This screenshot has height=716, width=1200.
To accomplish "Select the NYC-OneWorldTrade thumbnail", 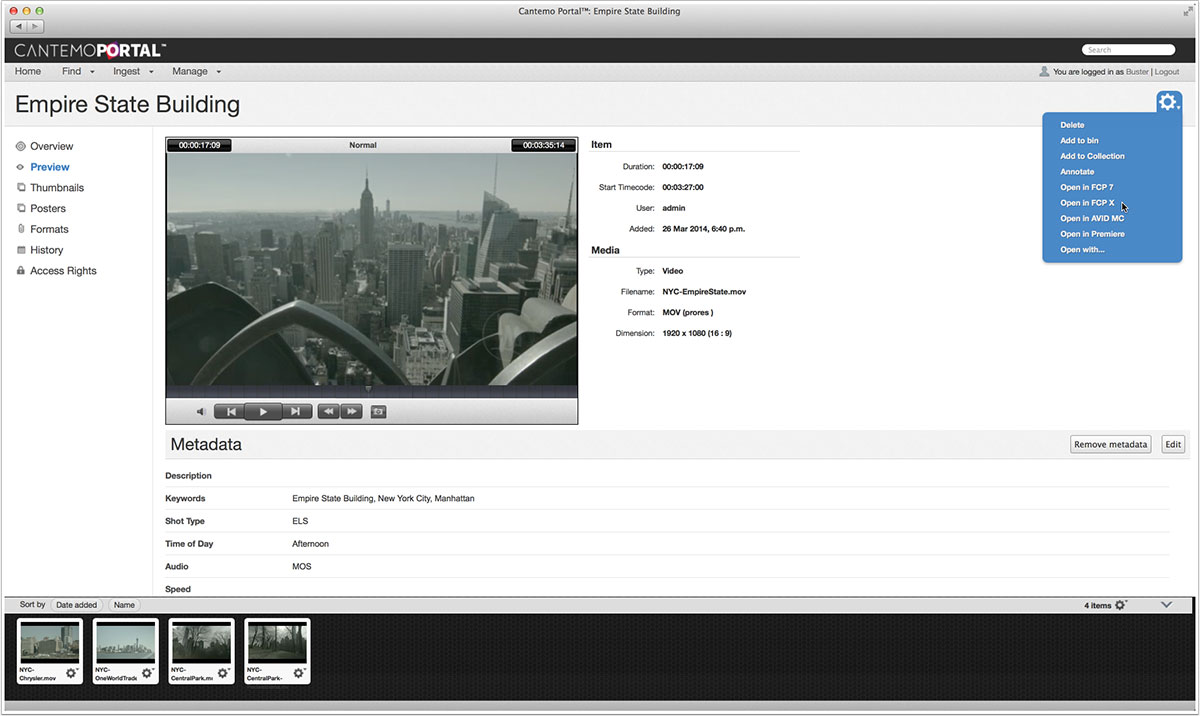I will [126, 642].
